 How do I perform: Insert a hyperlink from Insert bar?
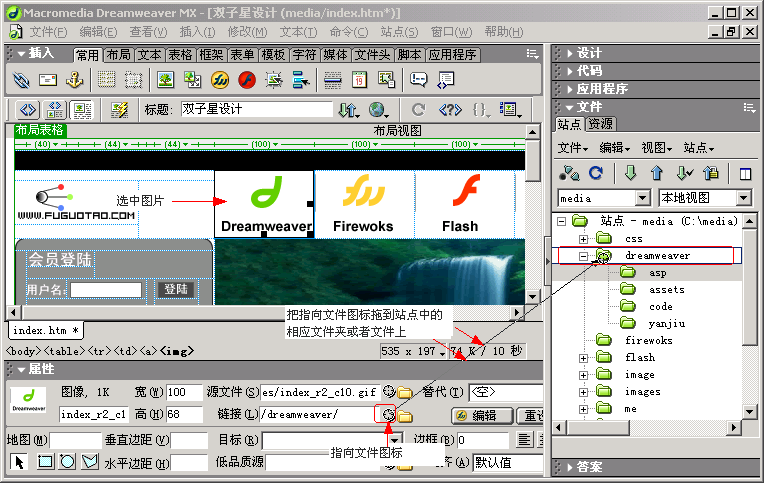[21, 79]
